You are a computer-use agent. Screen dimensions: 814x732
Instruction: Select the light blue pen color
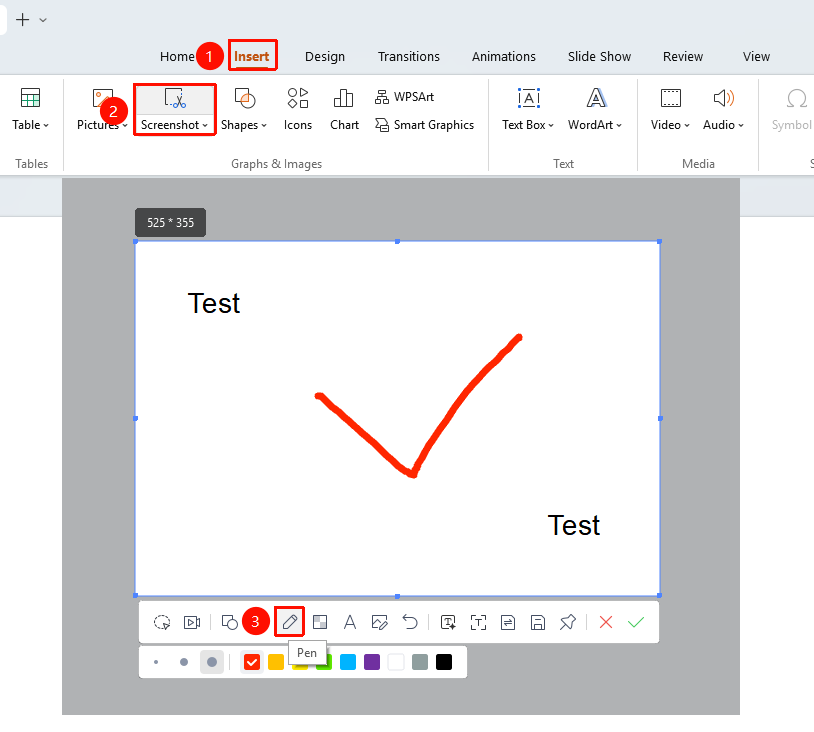point(348,662)
